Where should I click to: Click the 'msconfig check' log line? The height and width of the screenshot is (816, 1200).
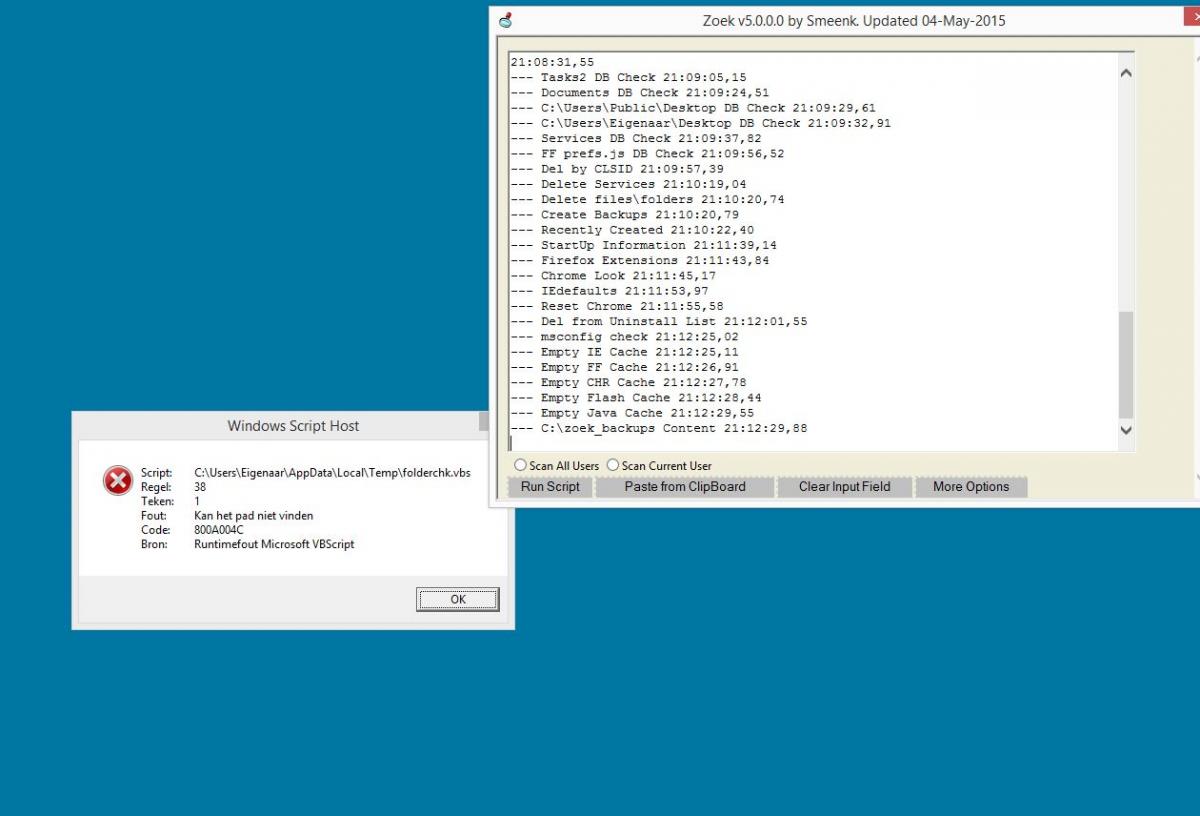tap(625, 337)
